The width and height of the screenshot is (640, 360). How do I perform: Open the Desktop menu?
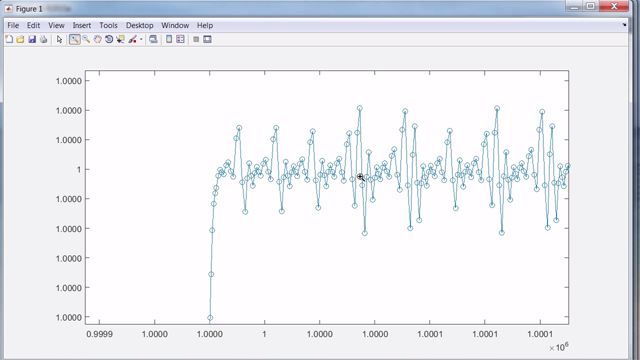click(x=140, y=25)
